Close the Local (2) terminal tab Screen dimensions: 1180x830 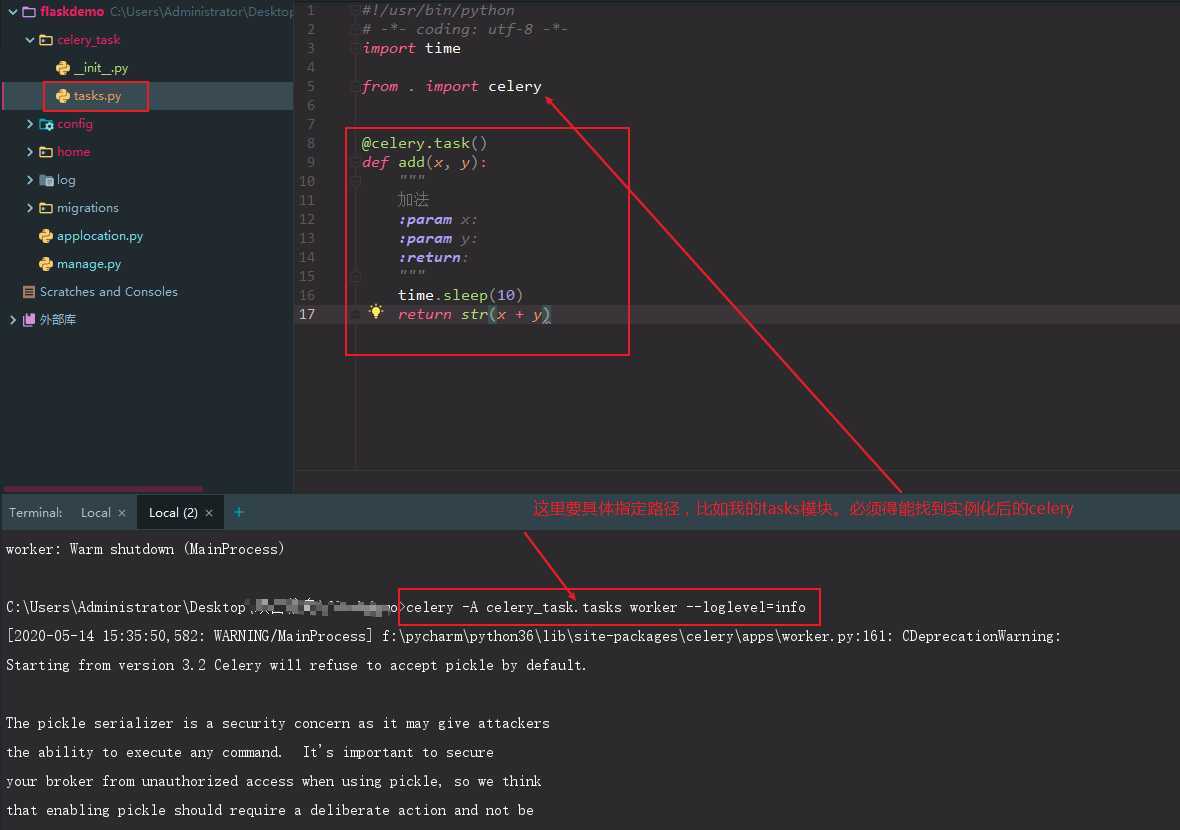pos(209,513)
